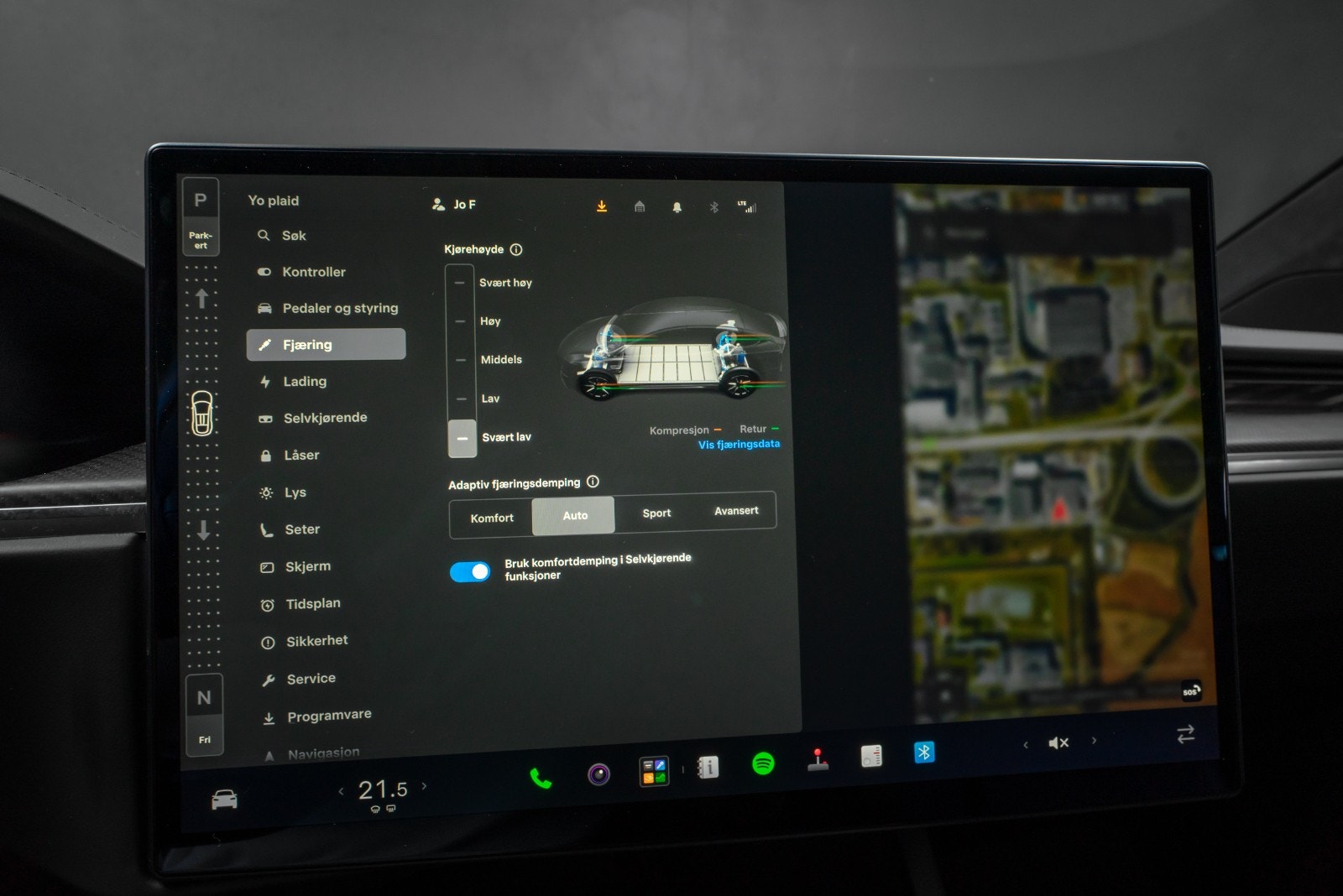Click the warning icon beside Sikkerhet
The height and width of the screenshot is (896, 1343).
tap(268, 643)
